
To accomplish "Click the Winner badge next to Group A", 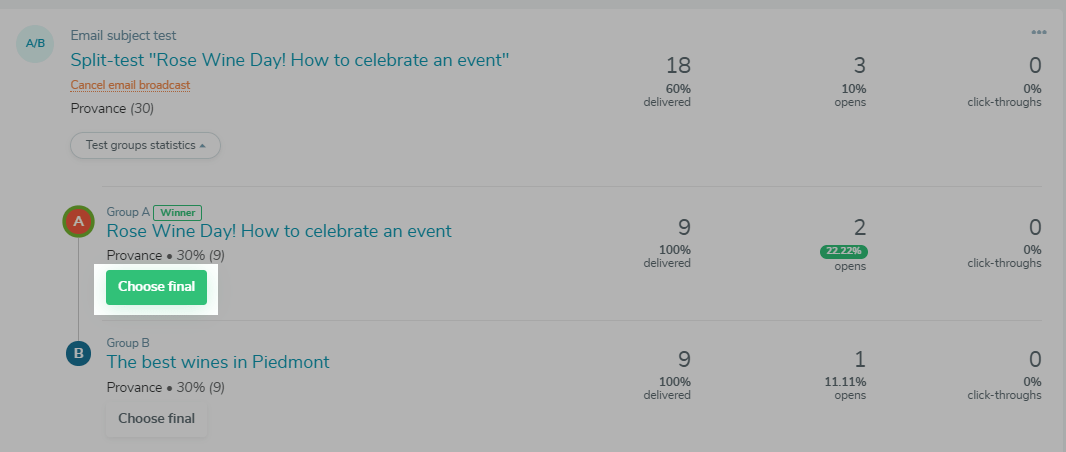I will 178,212.
